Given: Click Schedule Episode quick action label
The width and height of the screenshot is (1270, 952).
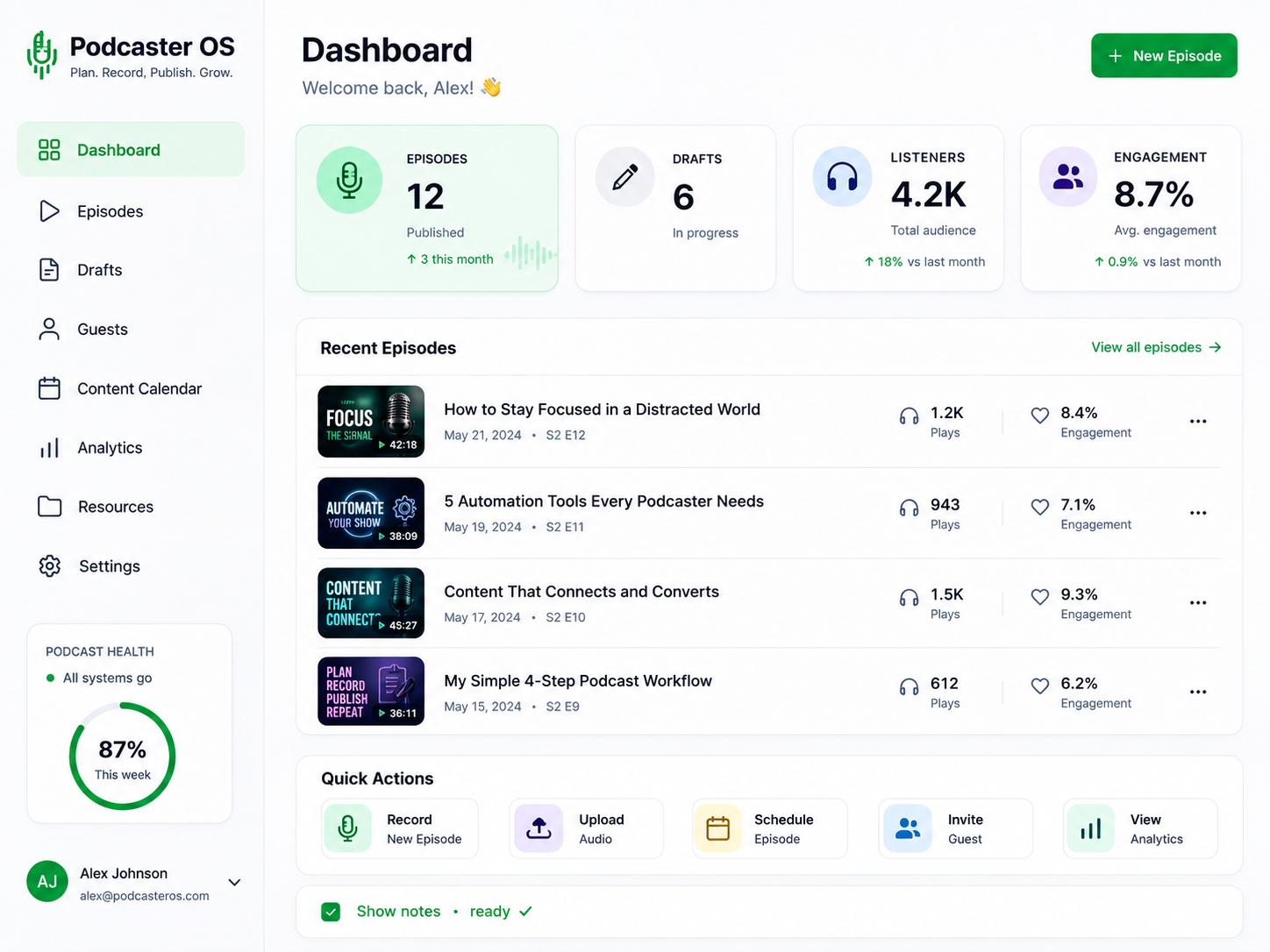Looking at the screenshot, I should point(784,829).
